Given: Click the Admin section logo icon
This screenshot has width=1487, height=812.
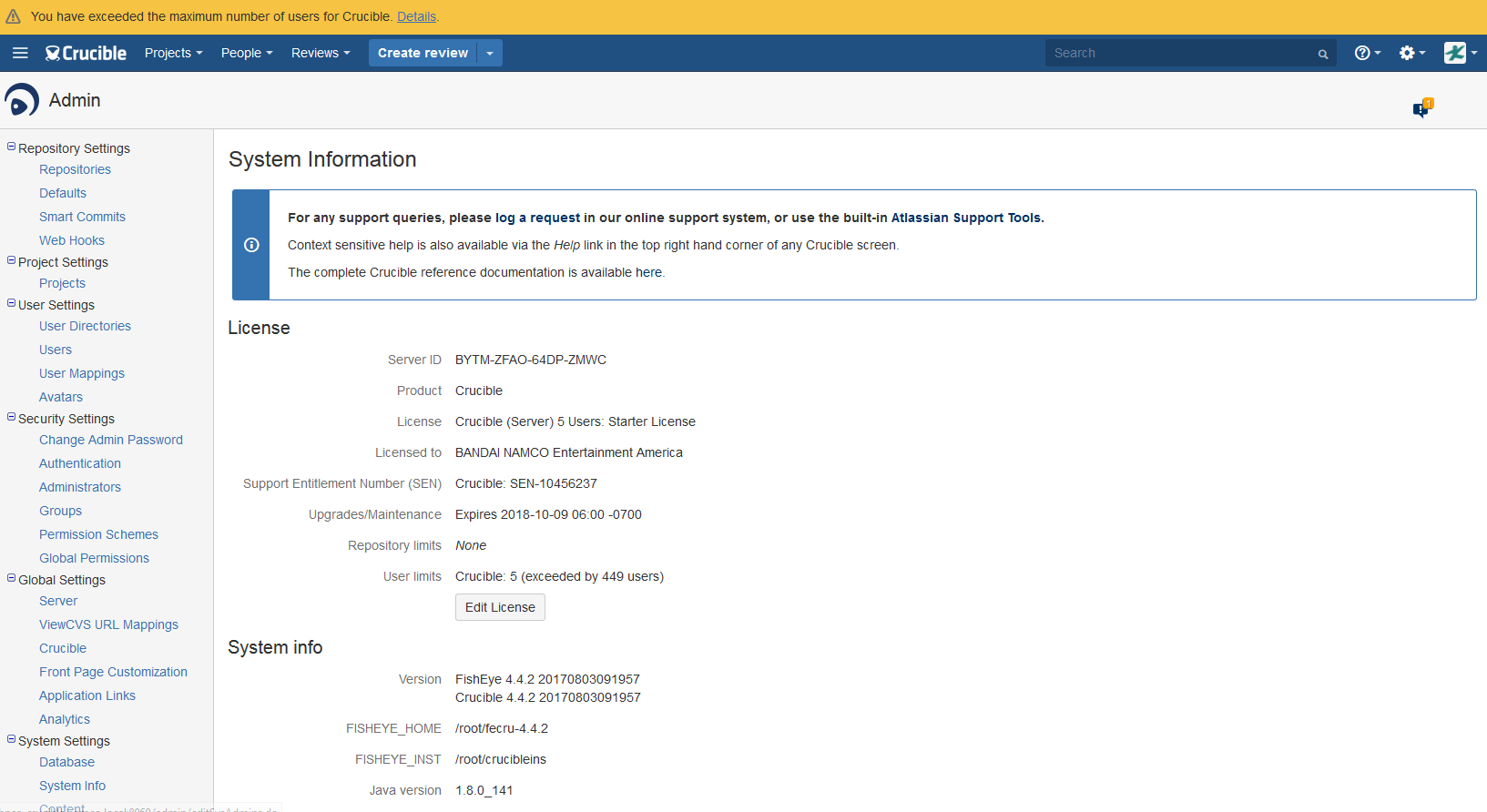Looking at the screenshot, I should [22, 100].
